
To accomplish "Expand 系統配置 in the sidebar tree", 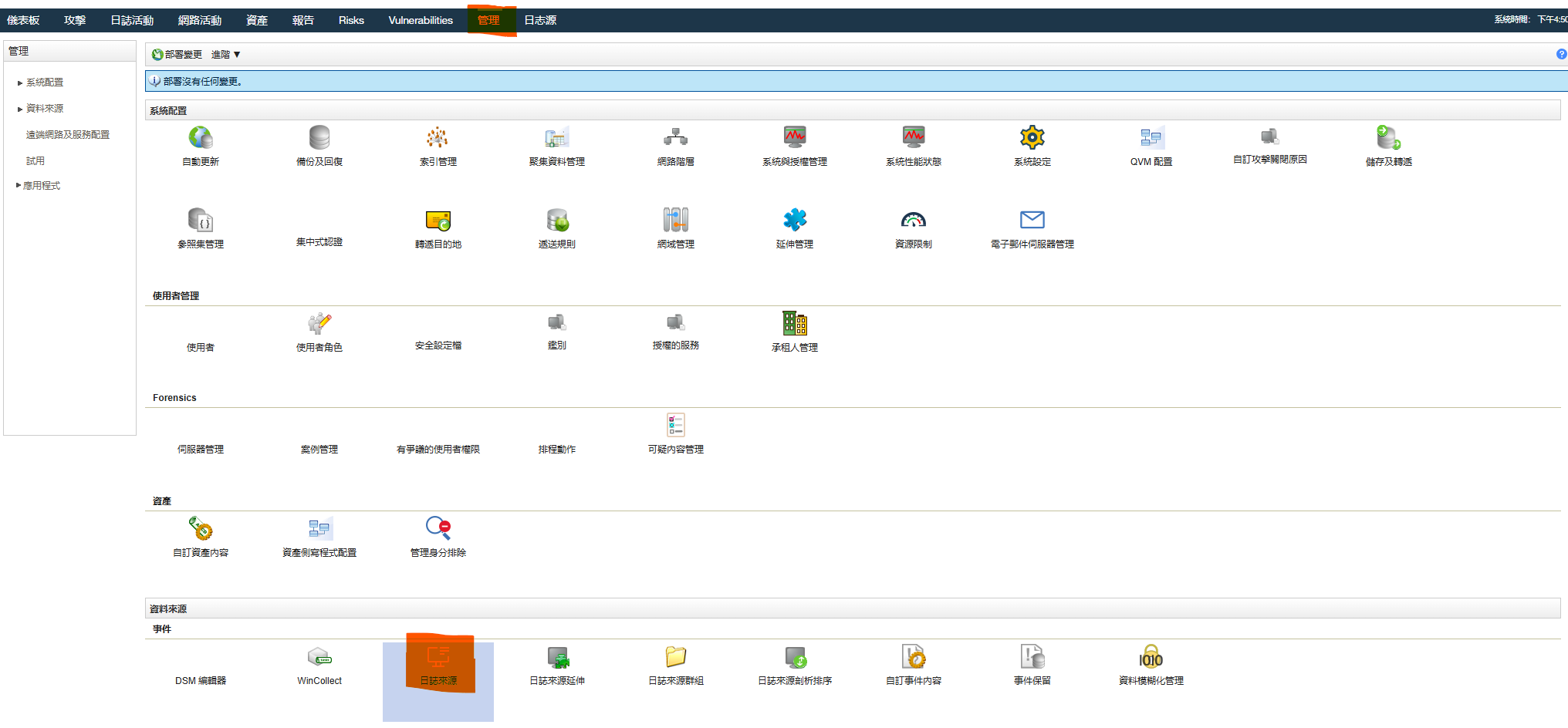I will [x=20, y=83].
